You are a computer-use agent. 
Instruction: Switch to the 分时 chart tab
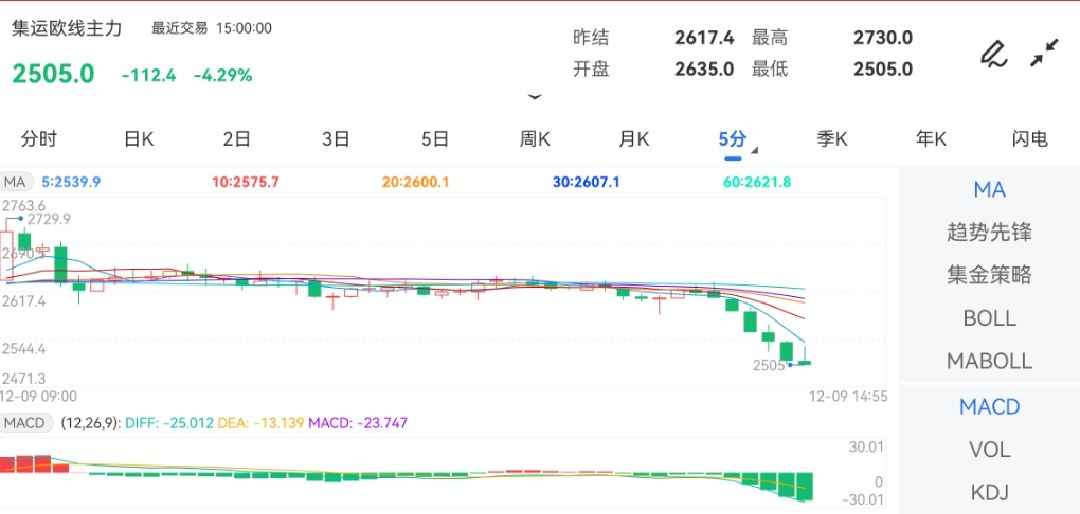pyautogui.click(x=38, y=139)
